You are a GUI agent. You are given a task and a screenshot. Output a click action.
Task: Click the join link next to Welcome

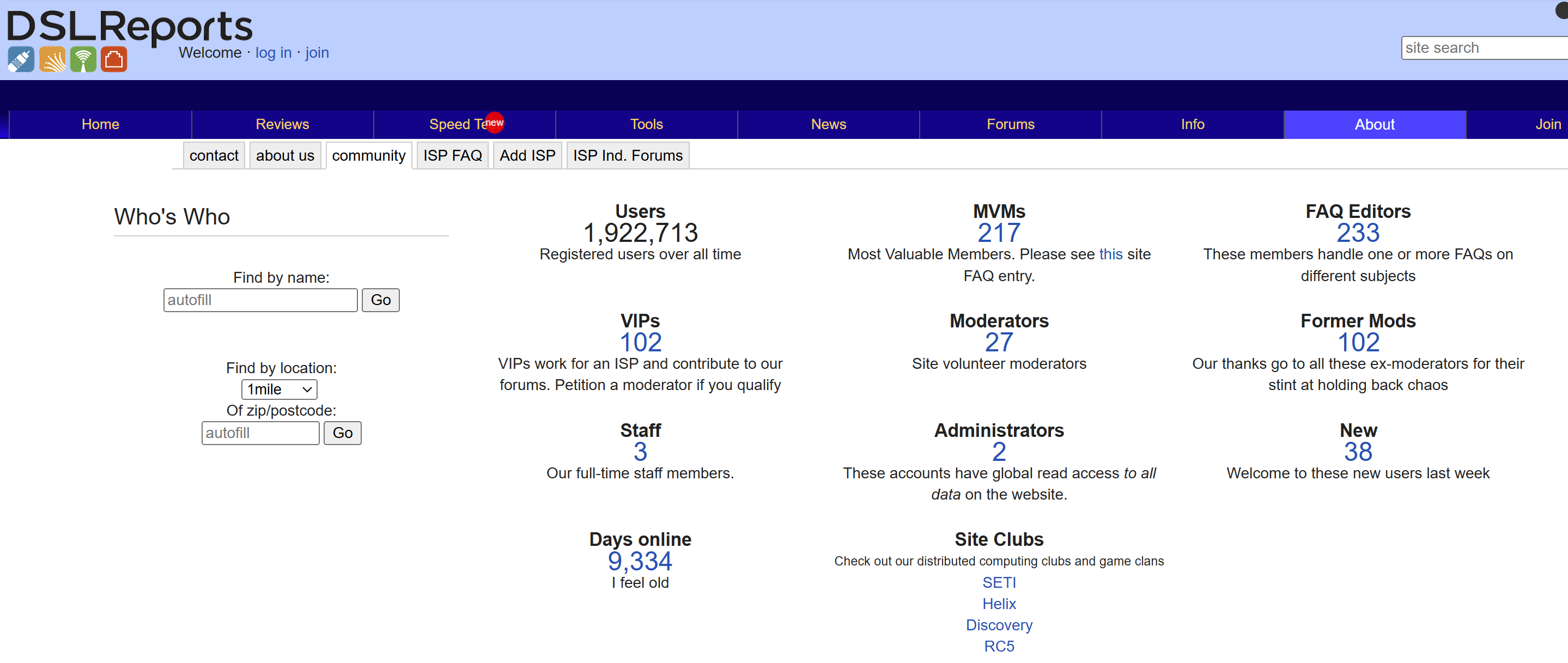pyautogui.click(x=317, y=52)
